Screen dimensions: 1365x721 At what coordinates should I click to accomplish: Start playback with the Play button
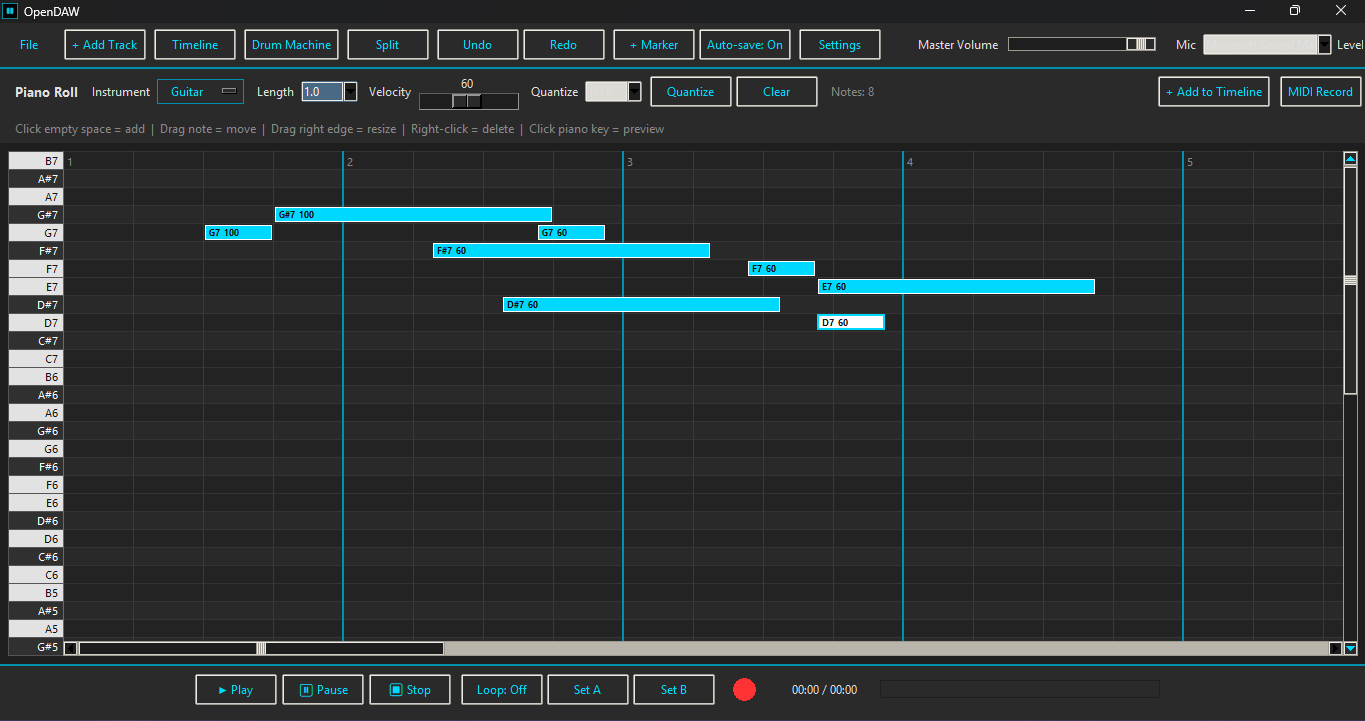[x=236, y=690]
